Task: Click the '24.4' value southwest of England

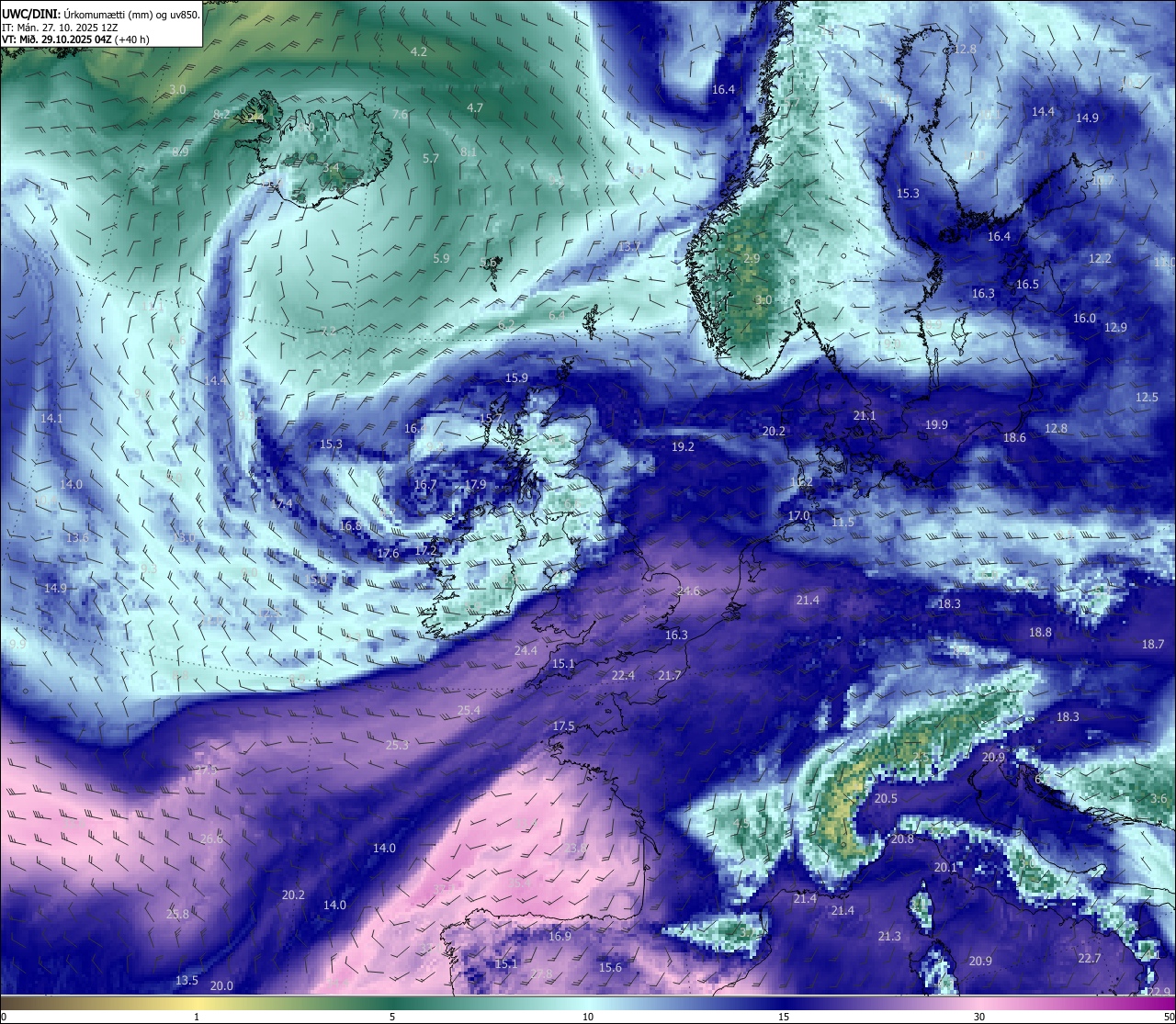Action: [526, 651]
